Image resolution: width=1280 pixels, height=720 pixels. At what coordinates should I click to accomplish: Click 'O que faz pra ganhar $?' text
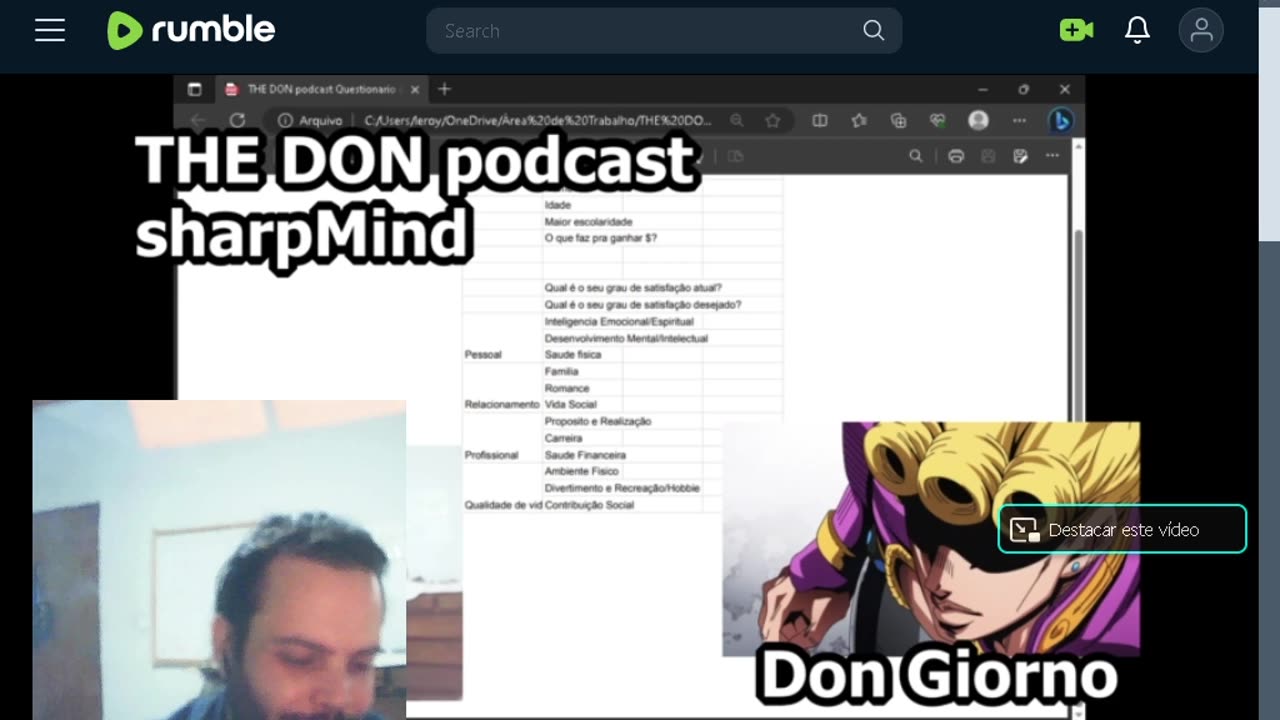click(600, 238)
